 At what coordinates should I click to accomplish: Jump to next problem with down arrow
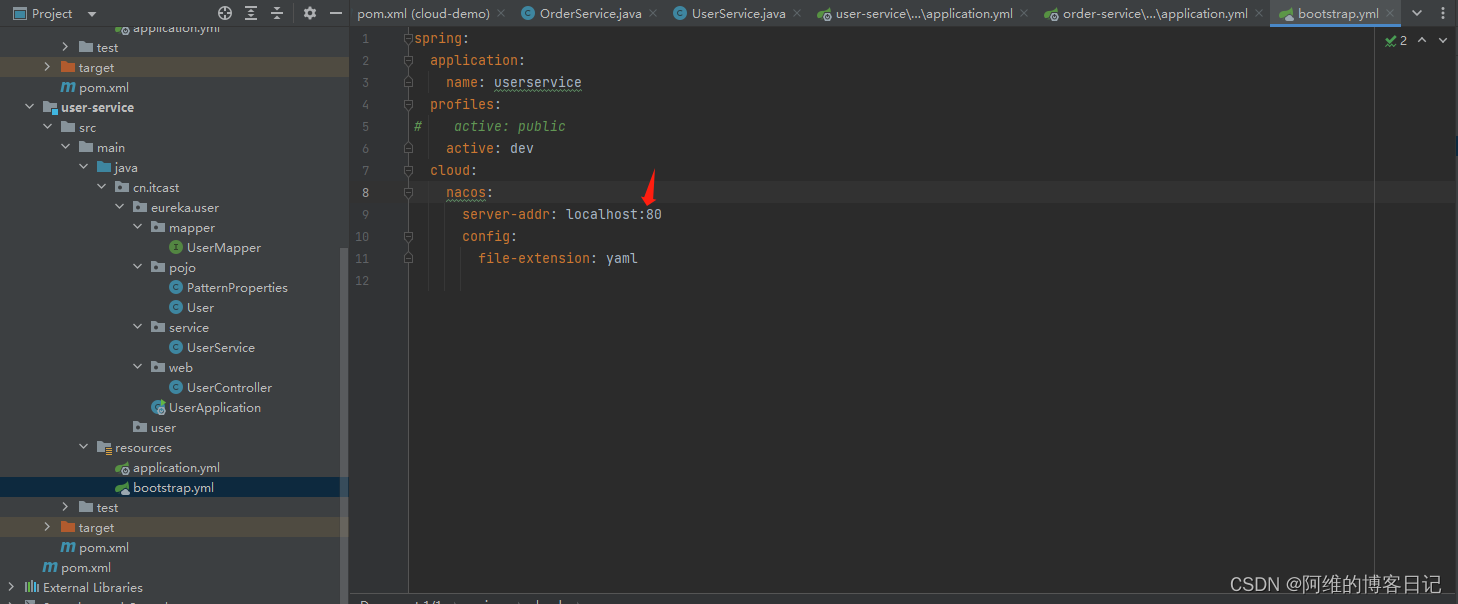point(1441,40)
